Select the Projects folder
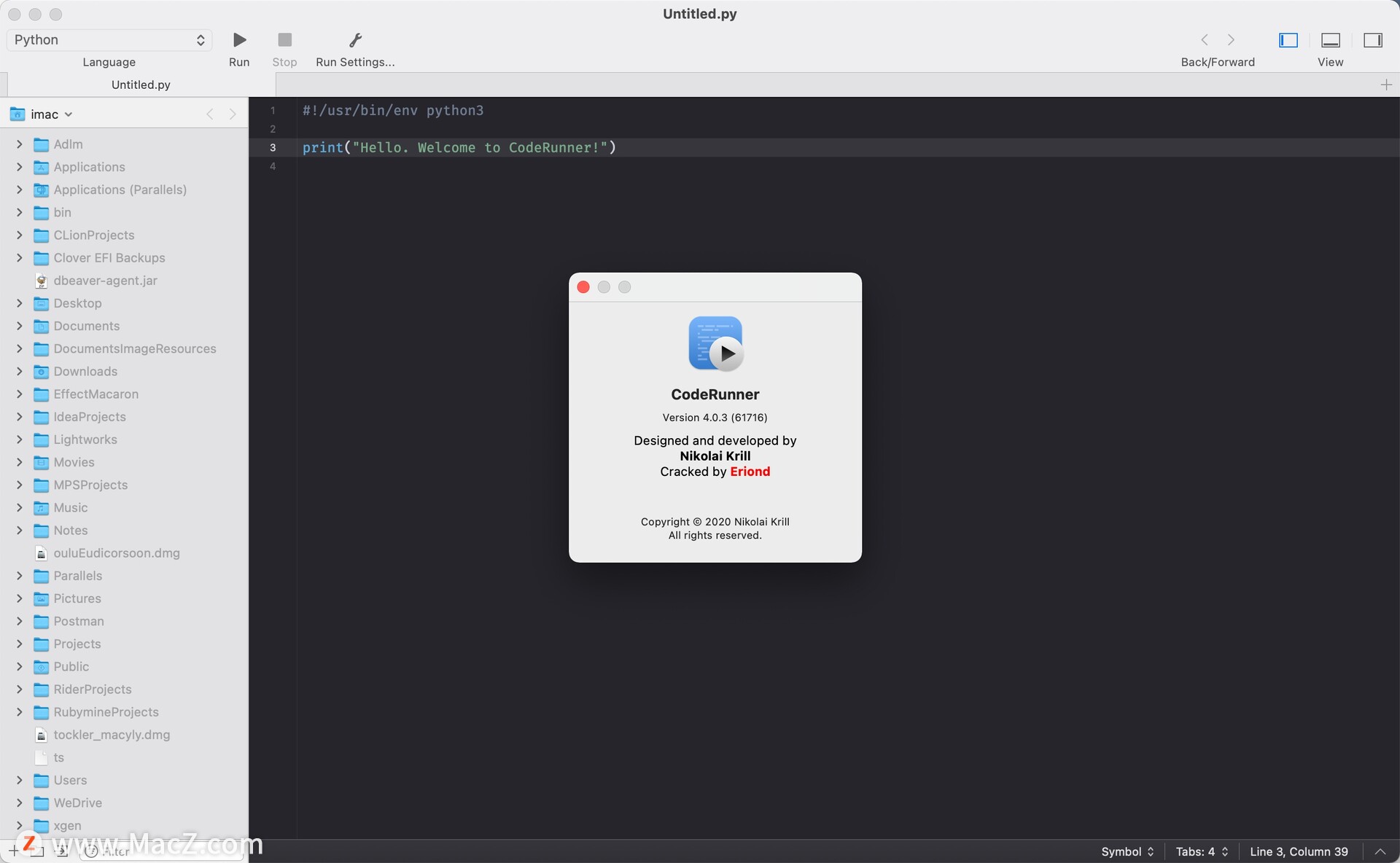The image size is (1400, 863). (x=77, y=644)
